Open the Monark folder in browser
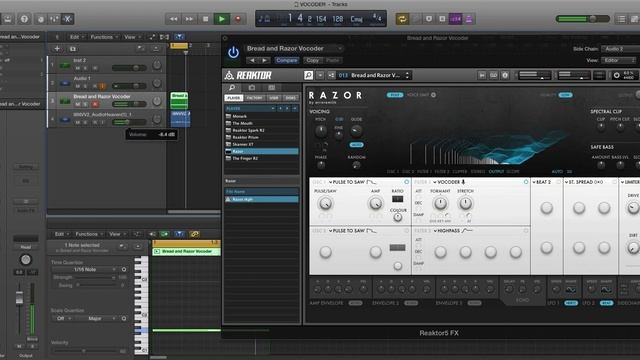This screenshot has width=640, height=360. pos(261,116)
